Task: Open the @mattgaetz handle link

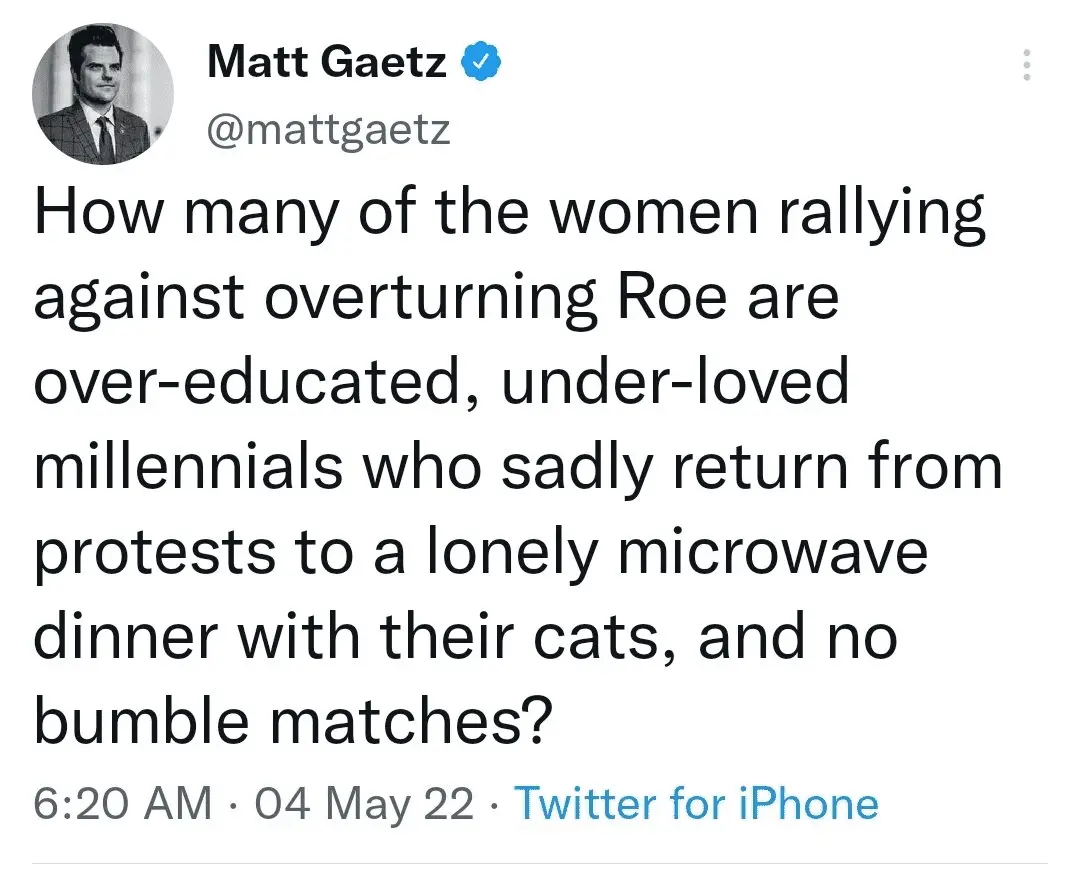Action: click(x=328, y=129)
